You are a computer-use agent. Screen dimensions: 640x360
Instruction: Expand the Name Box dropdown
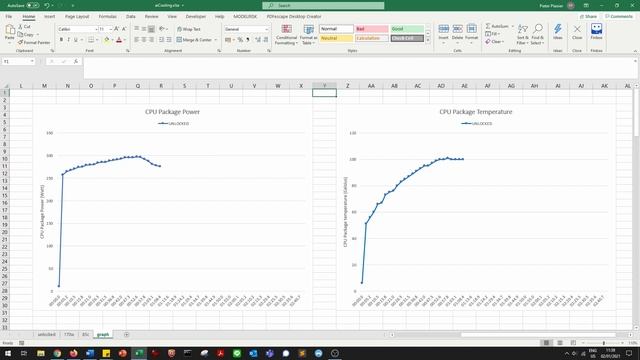pyautogui.click(x=32, y=61)
